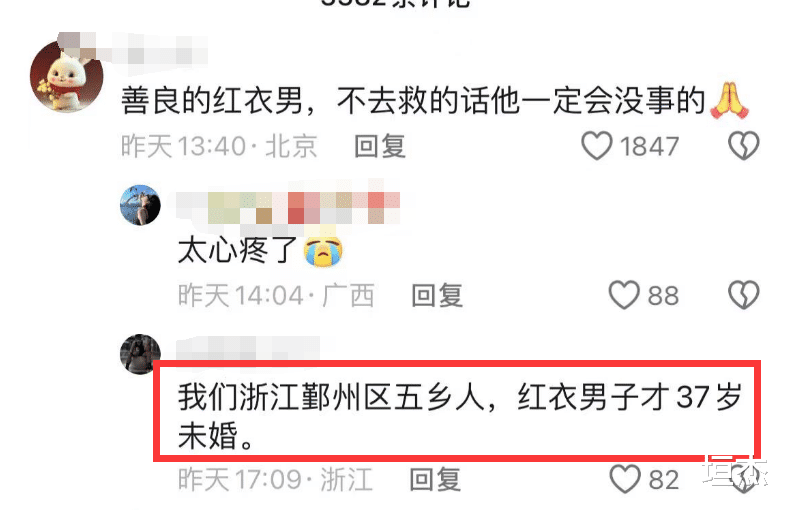Reply to the 昨天 17:09 浙江 comment
The height and width of the screenshot is (510, 786).
click(435, 479)
